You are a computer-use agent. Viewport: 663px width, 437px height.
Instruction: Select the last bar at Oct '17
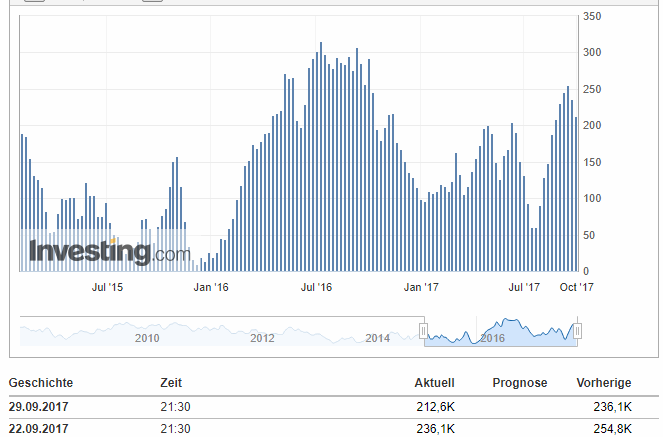(576, 195)
